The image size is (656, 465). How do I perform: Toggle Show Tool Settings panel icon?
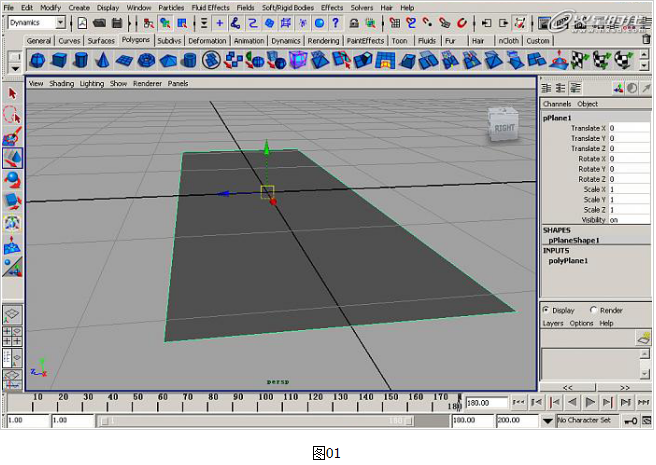[561, 88]
